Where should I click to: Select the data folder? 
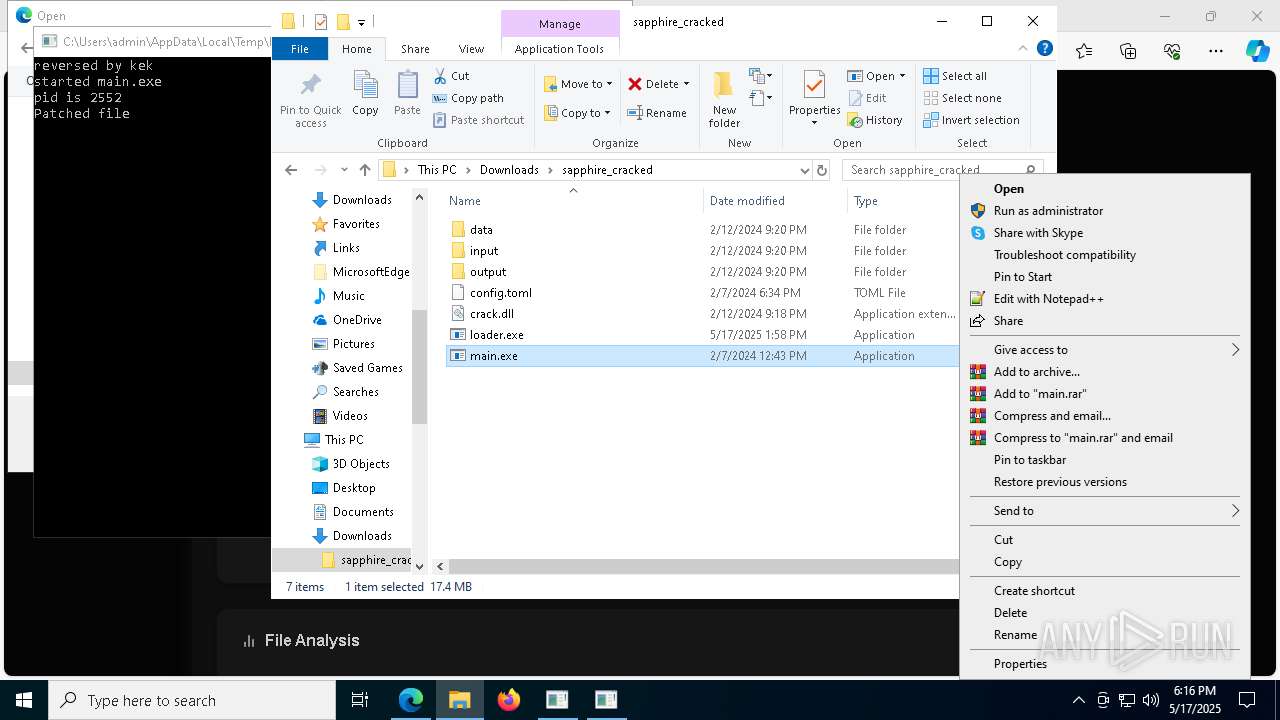click(x=481, y=230)
